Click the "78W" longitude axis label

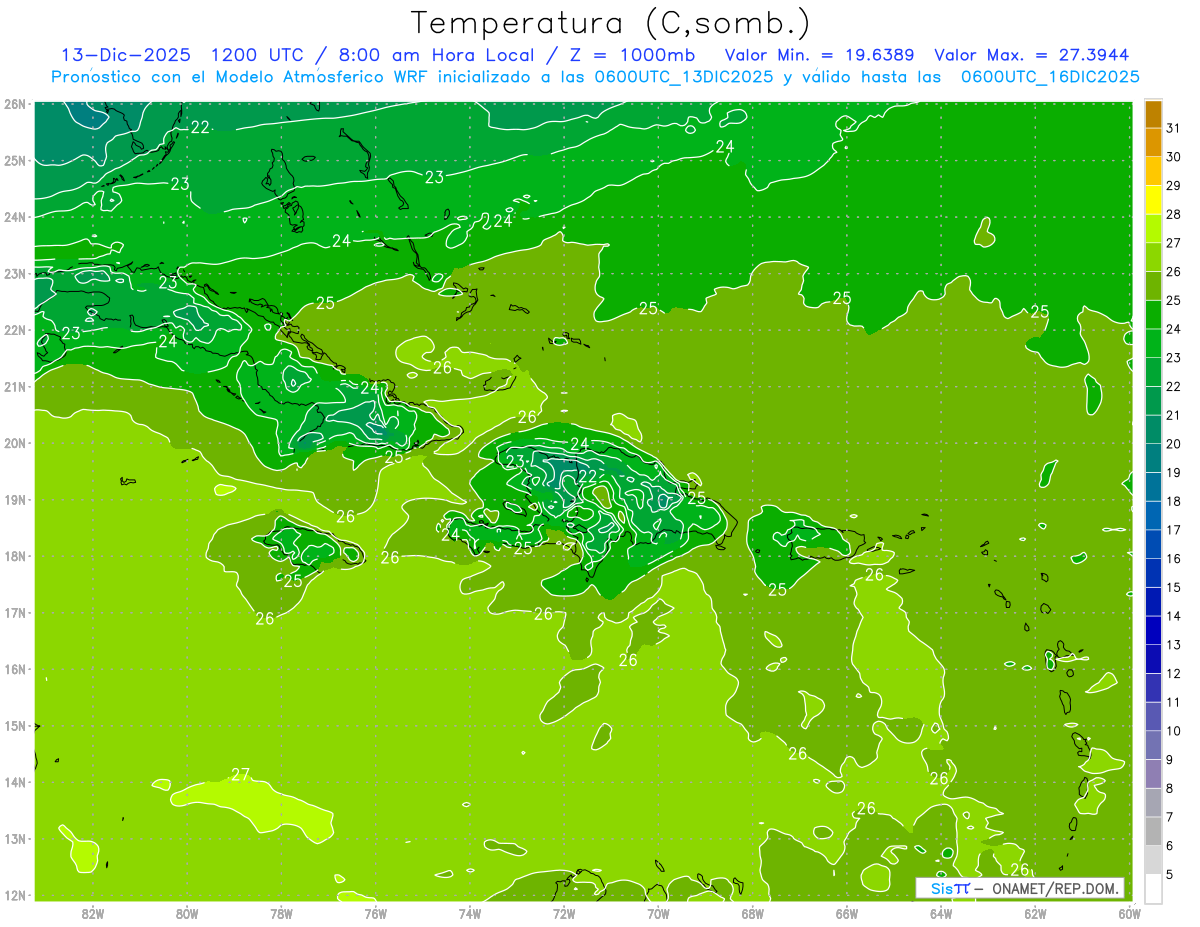click(281, 913)
